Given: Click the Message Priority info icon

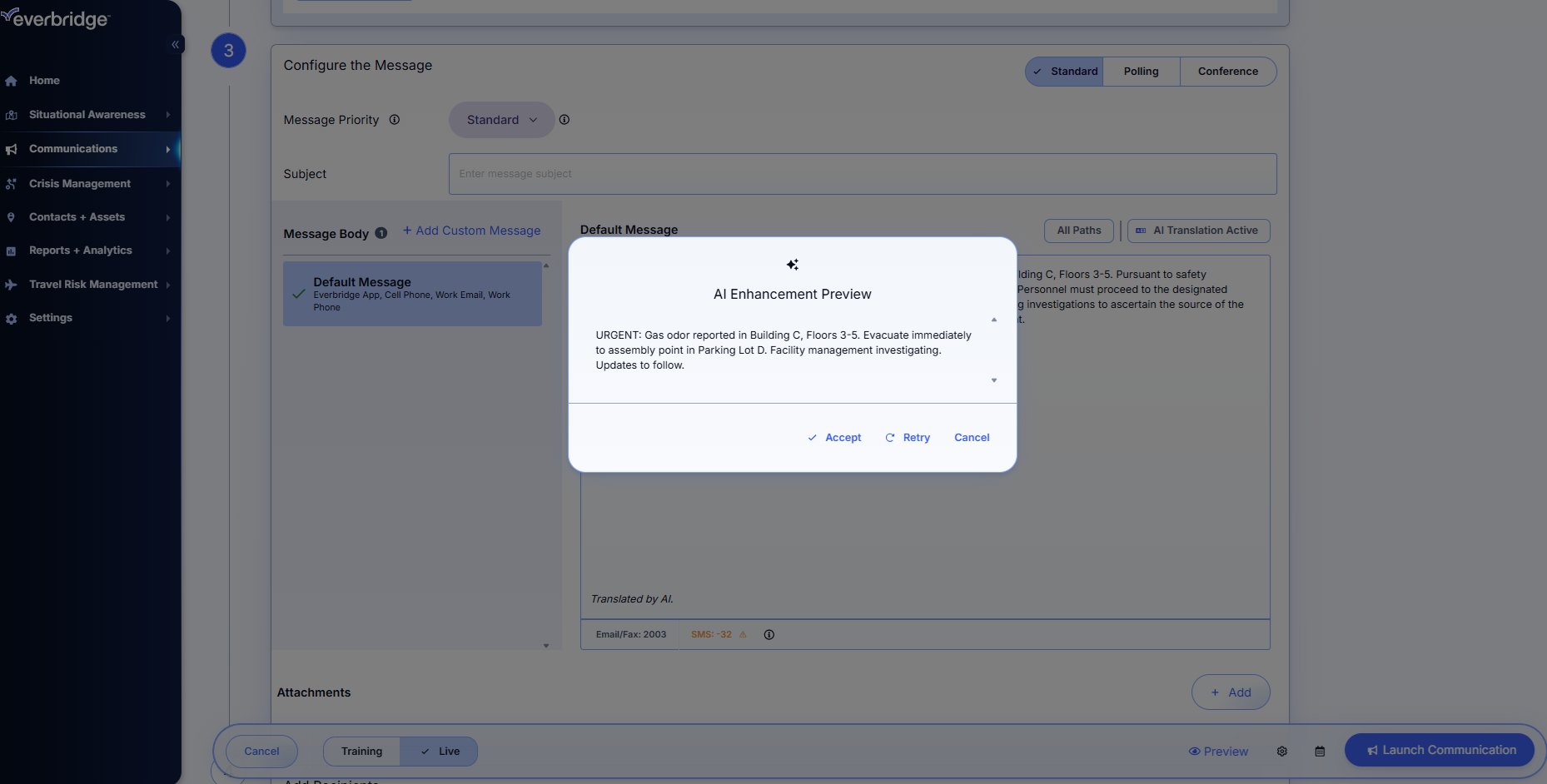Looking at the screenshot, I should [395, 120].
